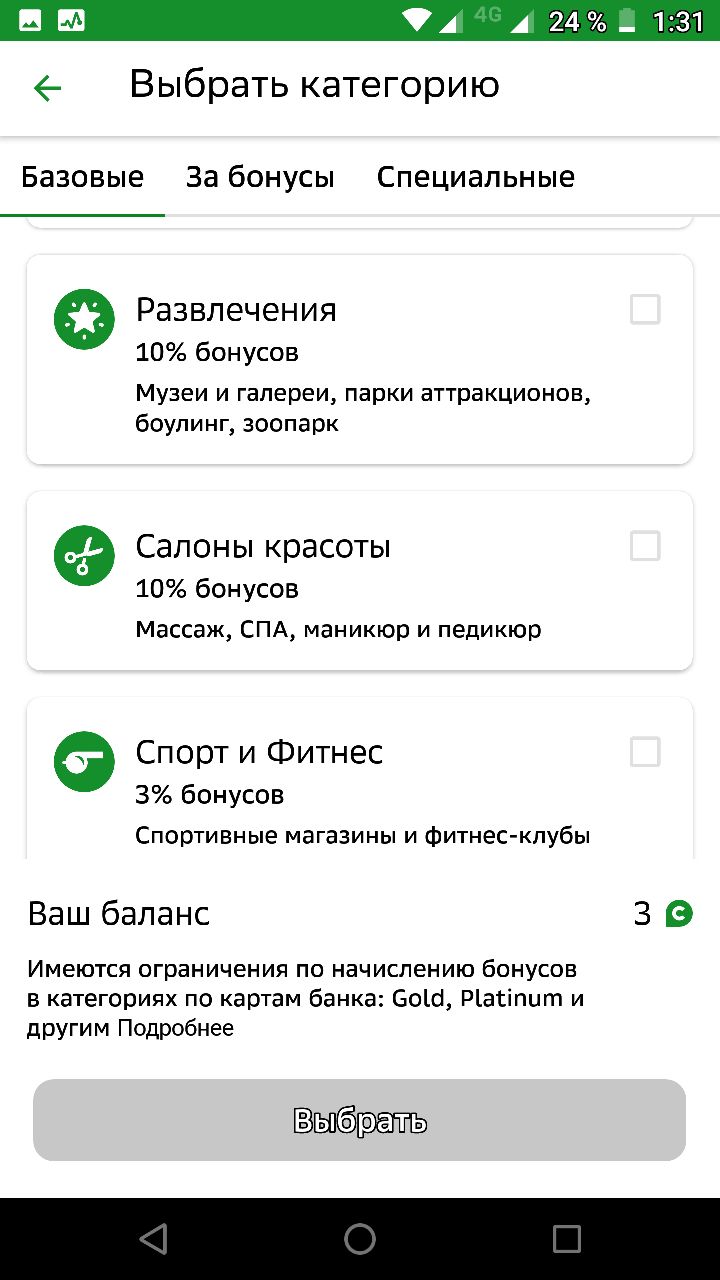
Task: Enable the Салоны красоты checkbox
Action: coord(645,546)
